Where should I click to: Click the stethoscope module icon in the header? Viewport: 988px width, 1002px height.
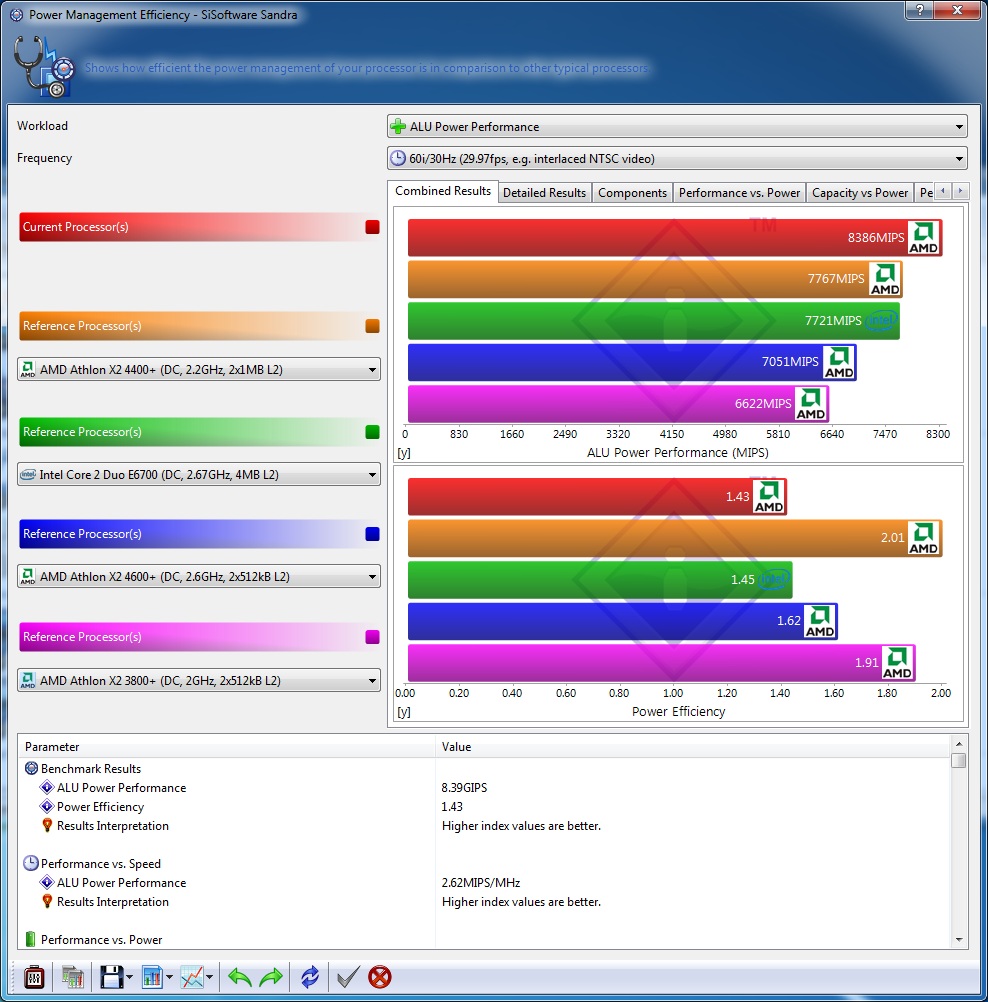point(43,66)
